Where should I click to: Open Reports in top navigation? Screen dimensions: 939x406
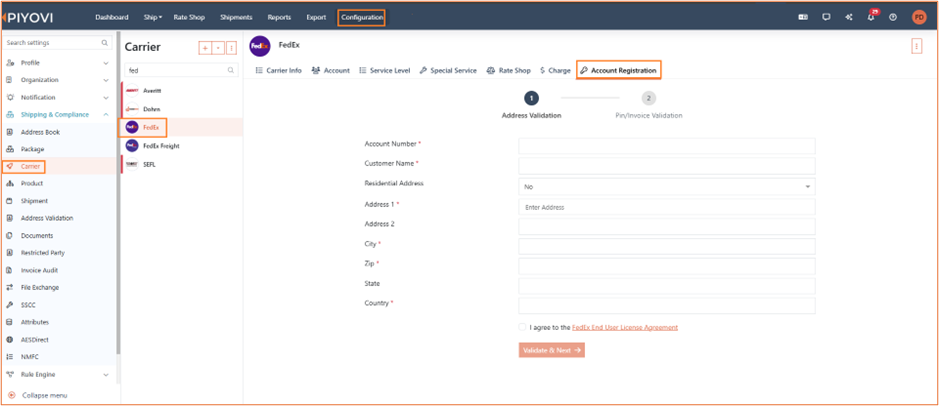pyautogui.click(x=279, y=17)
